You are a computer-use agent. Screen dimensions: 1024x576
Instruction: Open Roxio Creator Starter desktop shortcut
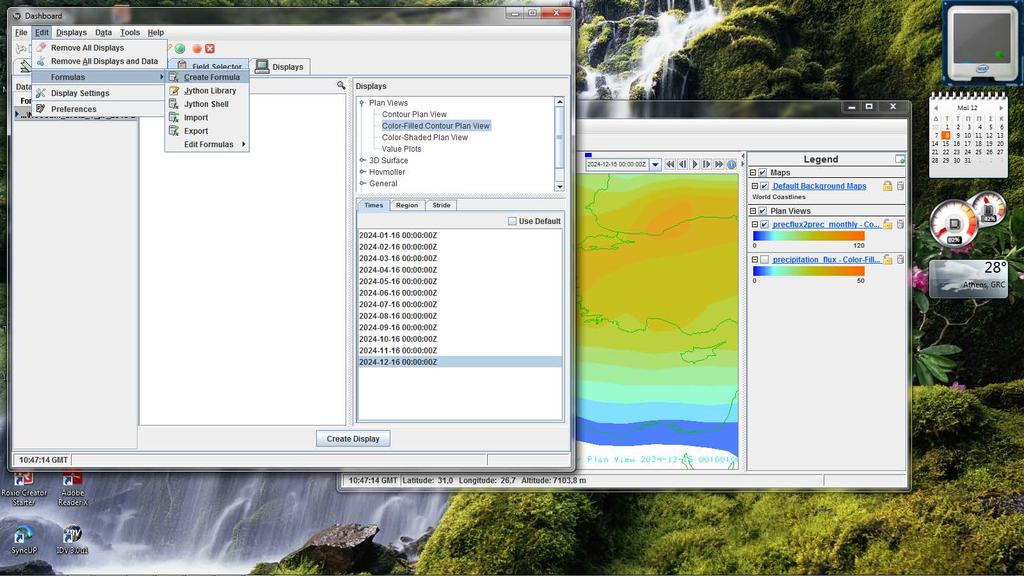pyautogui.click(x=24, y=488)
